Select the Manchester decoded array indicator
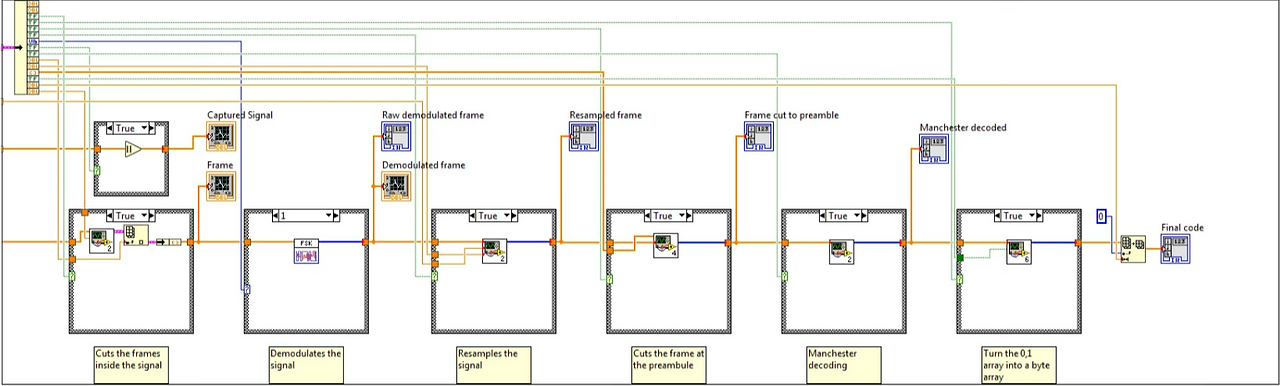This screenshot has height=386, width=1280. pos(933,150)
